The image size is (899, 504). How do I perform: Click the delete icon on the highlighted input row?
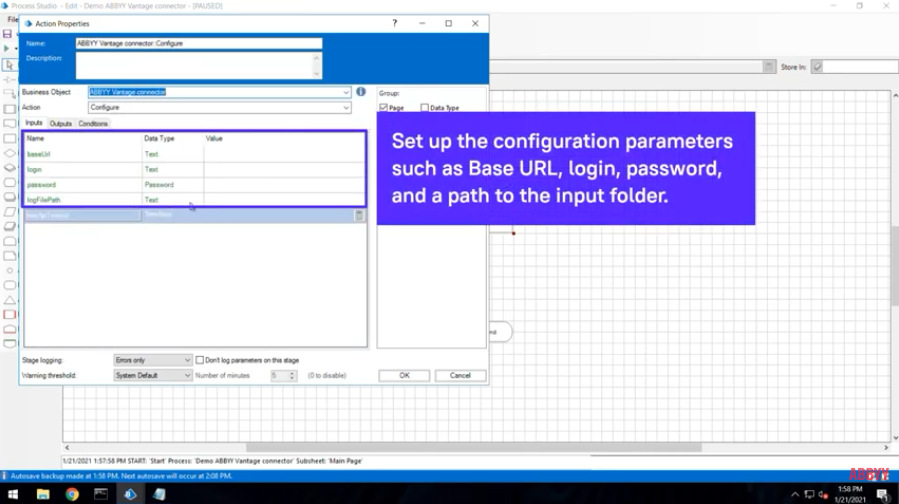click(359, 215)
